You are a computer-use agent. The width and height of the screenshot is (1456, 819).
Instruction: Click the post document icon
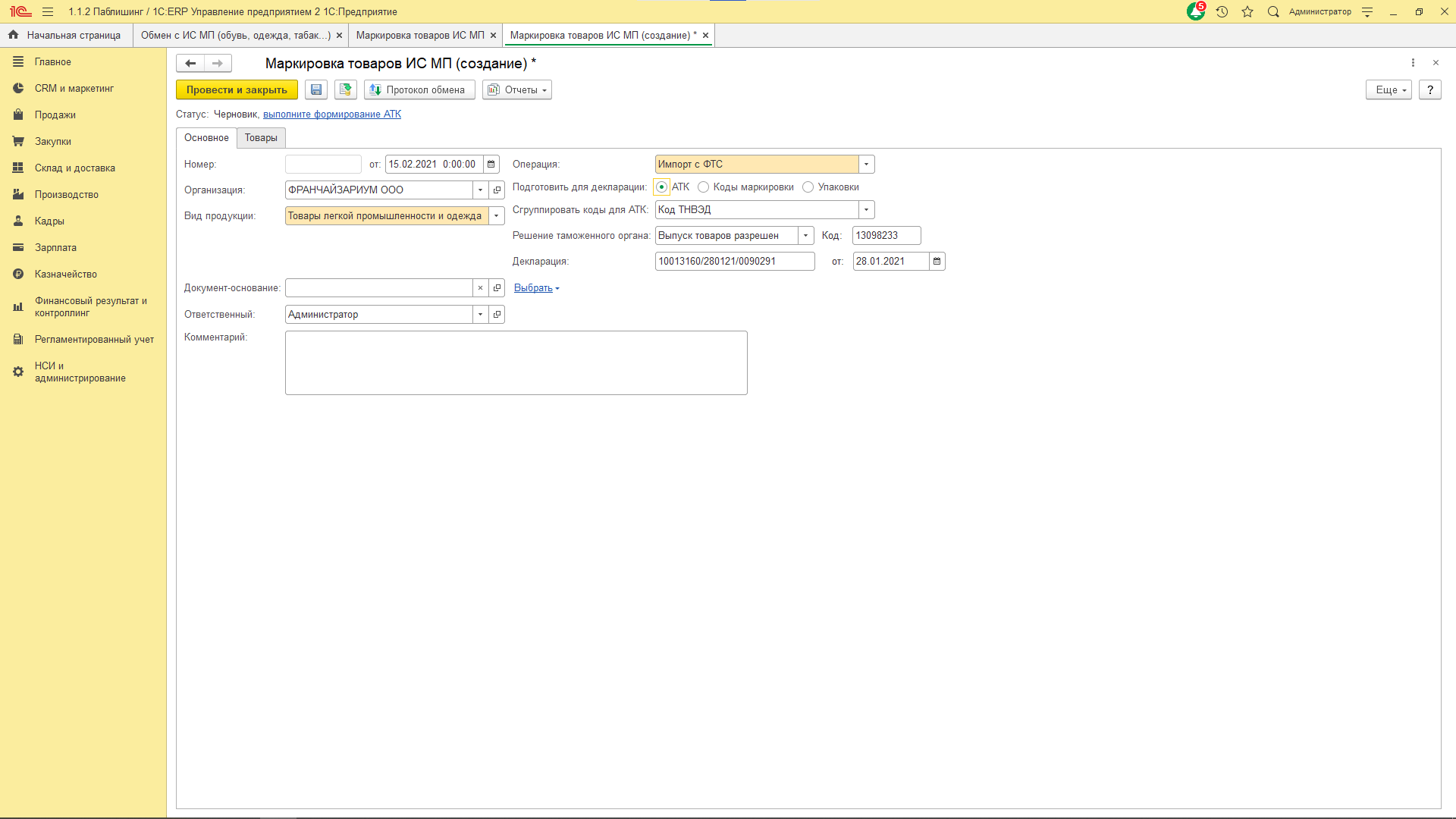[346, 89]
